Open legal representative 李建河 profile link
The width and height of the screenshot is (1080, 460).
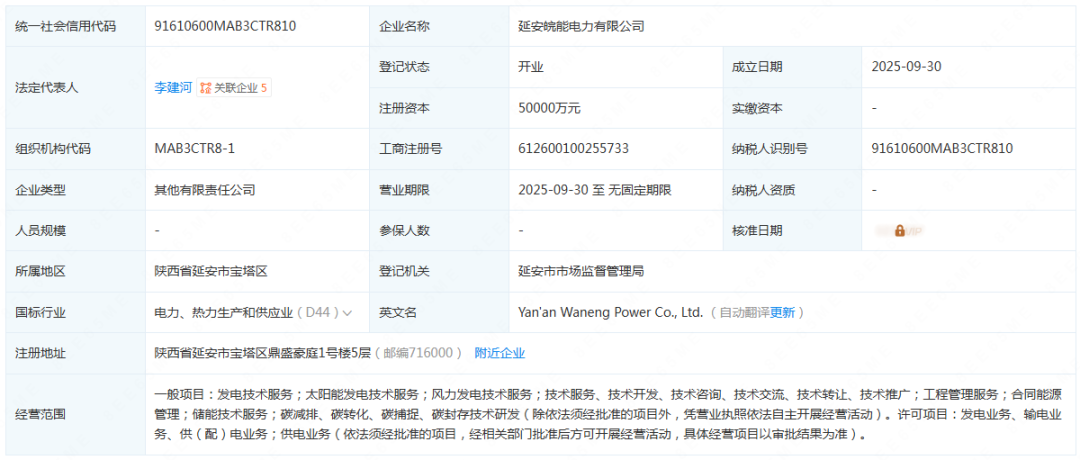pos(173,88)
